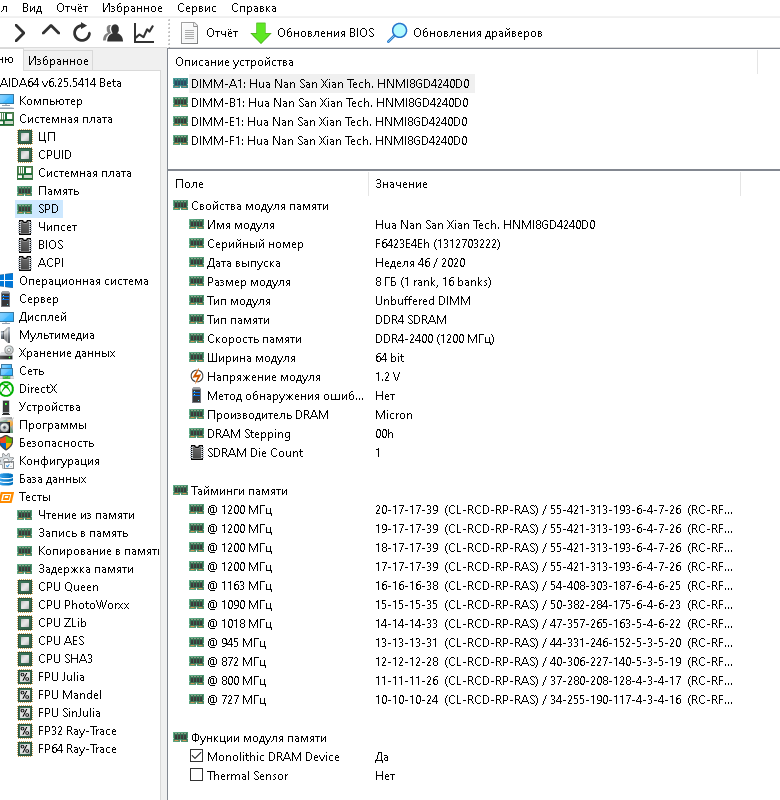780x800 pixels.
Task: Toggle Monolithic DRAM Device checkbox
Action: 196,756
